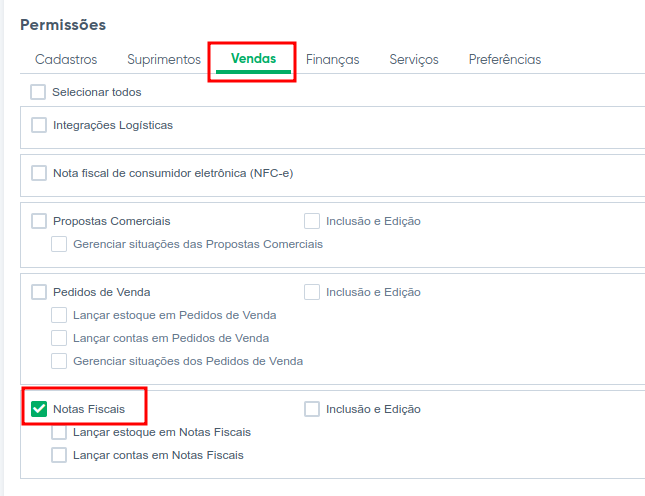Open the Serviços tab
This screenshot has height=496, width=645.
pyautogui.click(x=414, y=59)
